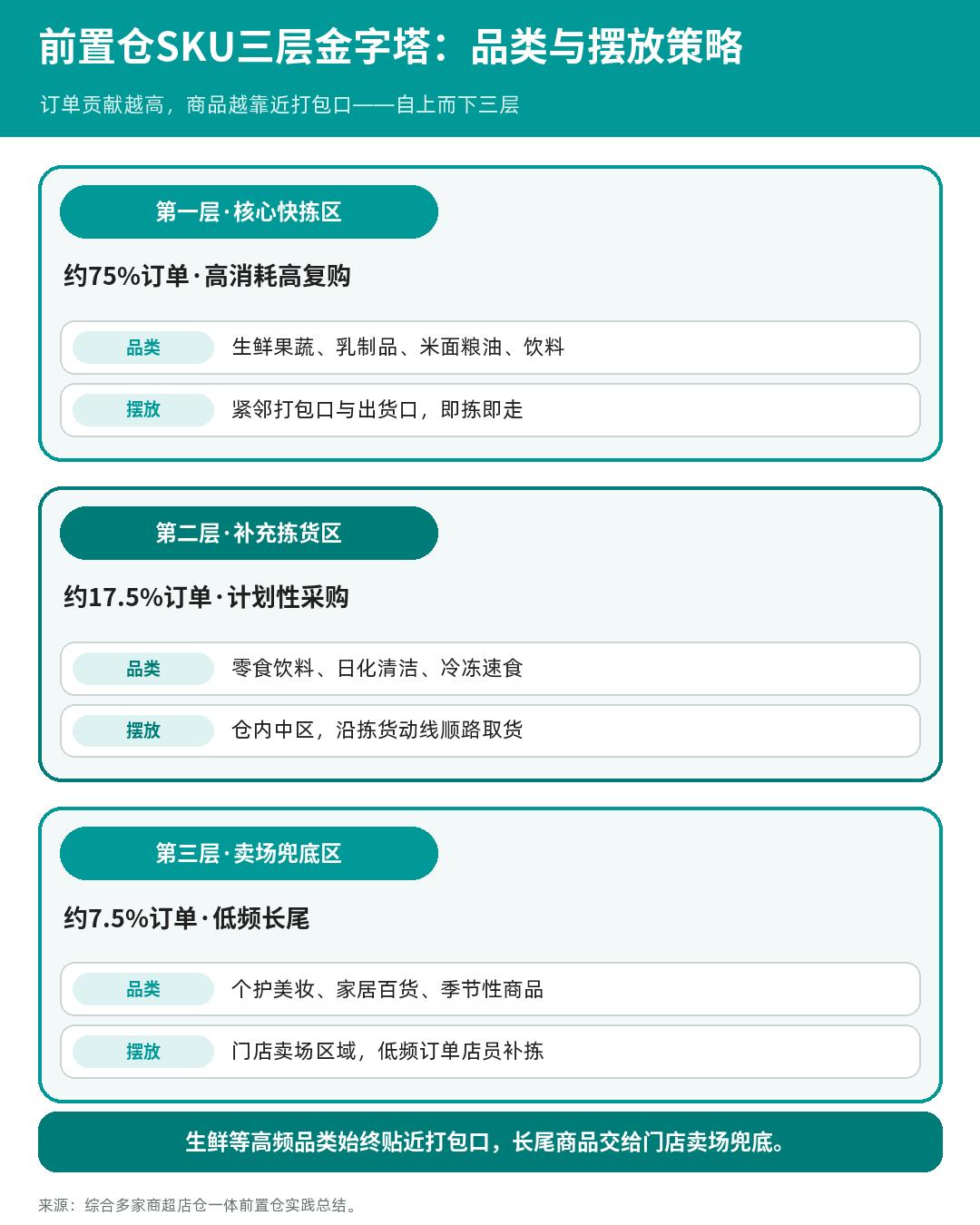
Task: Click the 约17.5%订单·计划性采购 heading
Action: pyautogui.click(x=206, y=597)
